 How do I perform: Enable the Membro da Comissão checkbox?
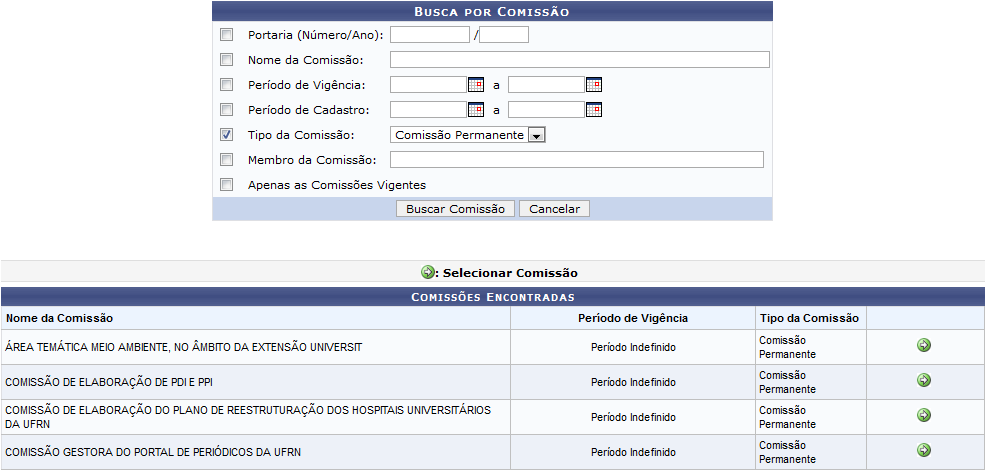(226, 160)
